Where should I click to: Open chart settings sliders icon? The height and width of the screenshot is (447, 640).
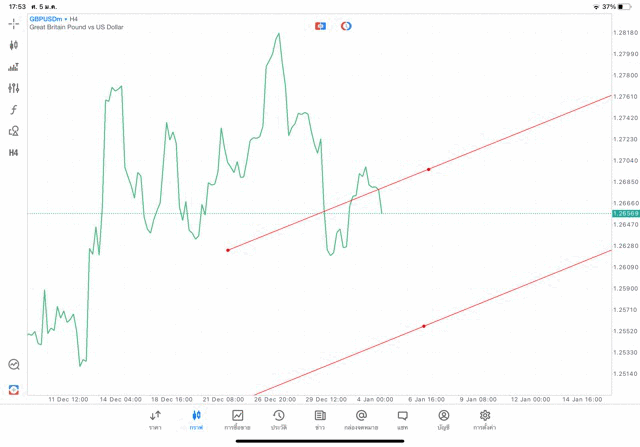pyautogui.click(x=14, y=88)
